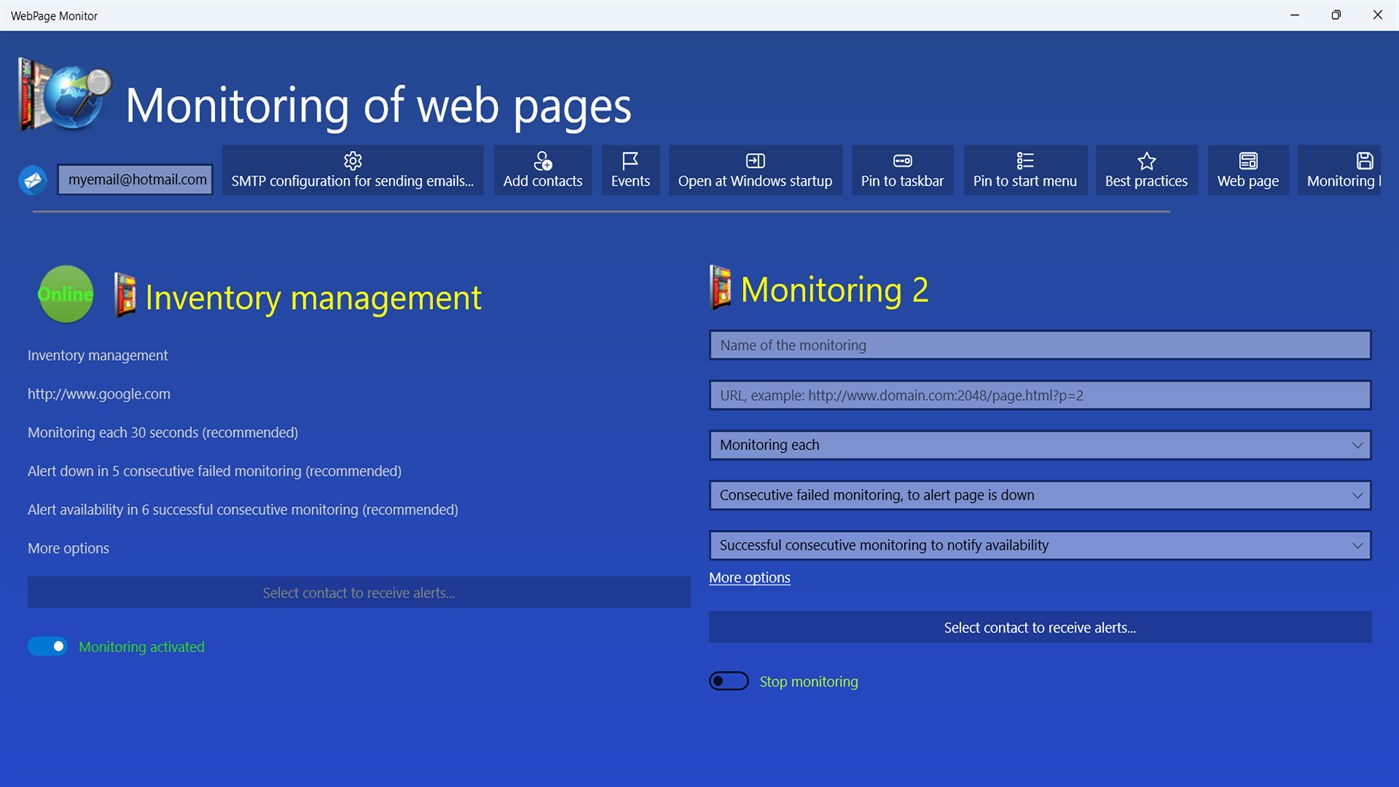Click the Monitoring 2 yellow heading
This screenshot has width=1399, height=787.
[834, 289]
